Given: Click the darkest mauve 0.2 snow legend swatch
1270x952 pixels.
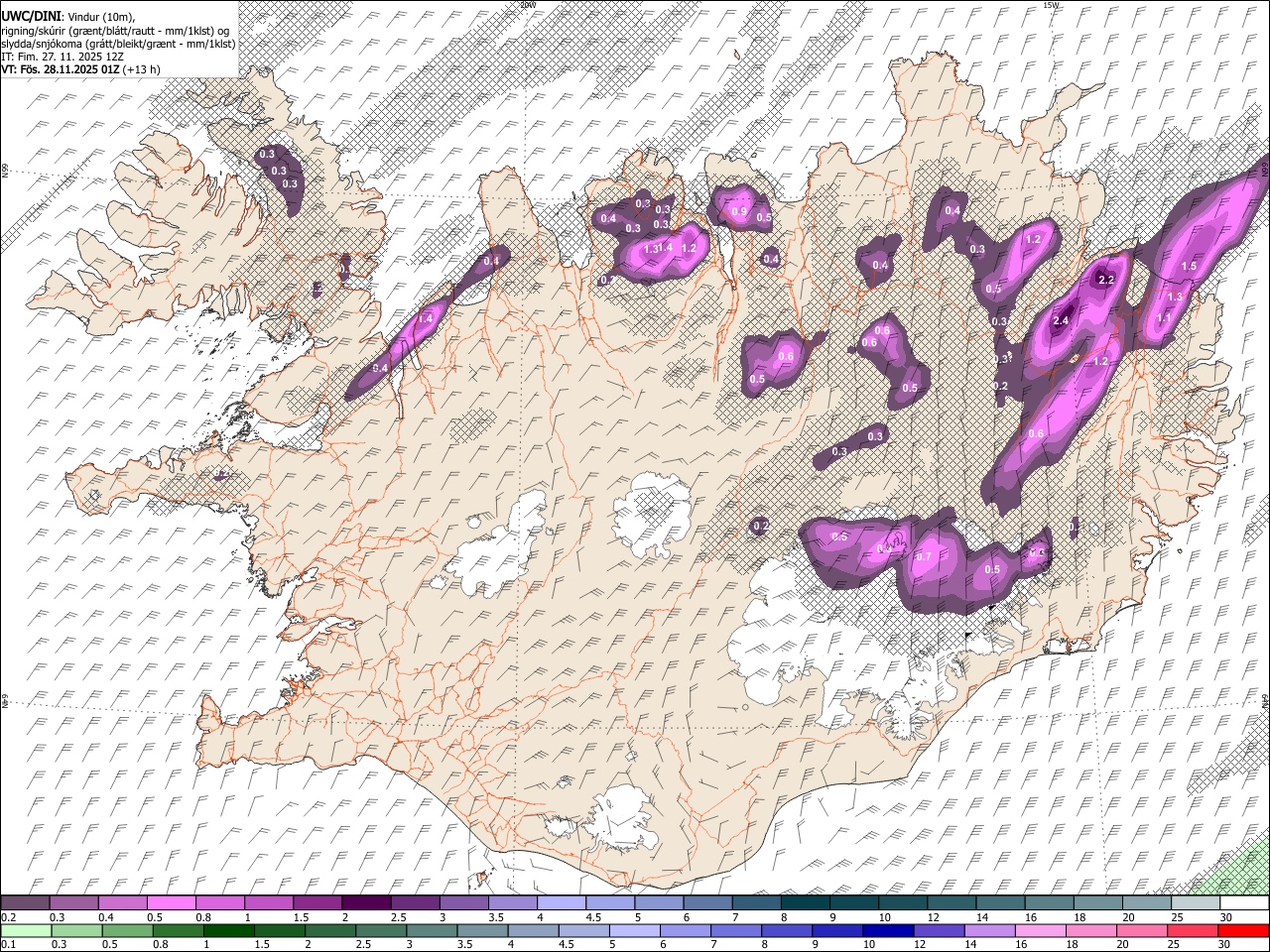Looking at the screenshot, I should [25, 903].
